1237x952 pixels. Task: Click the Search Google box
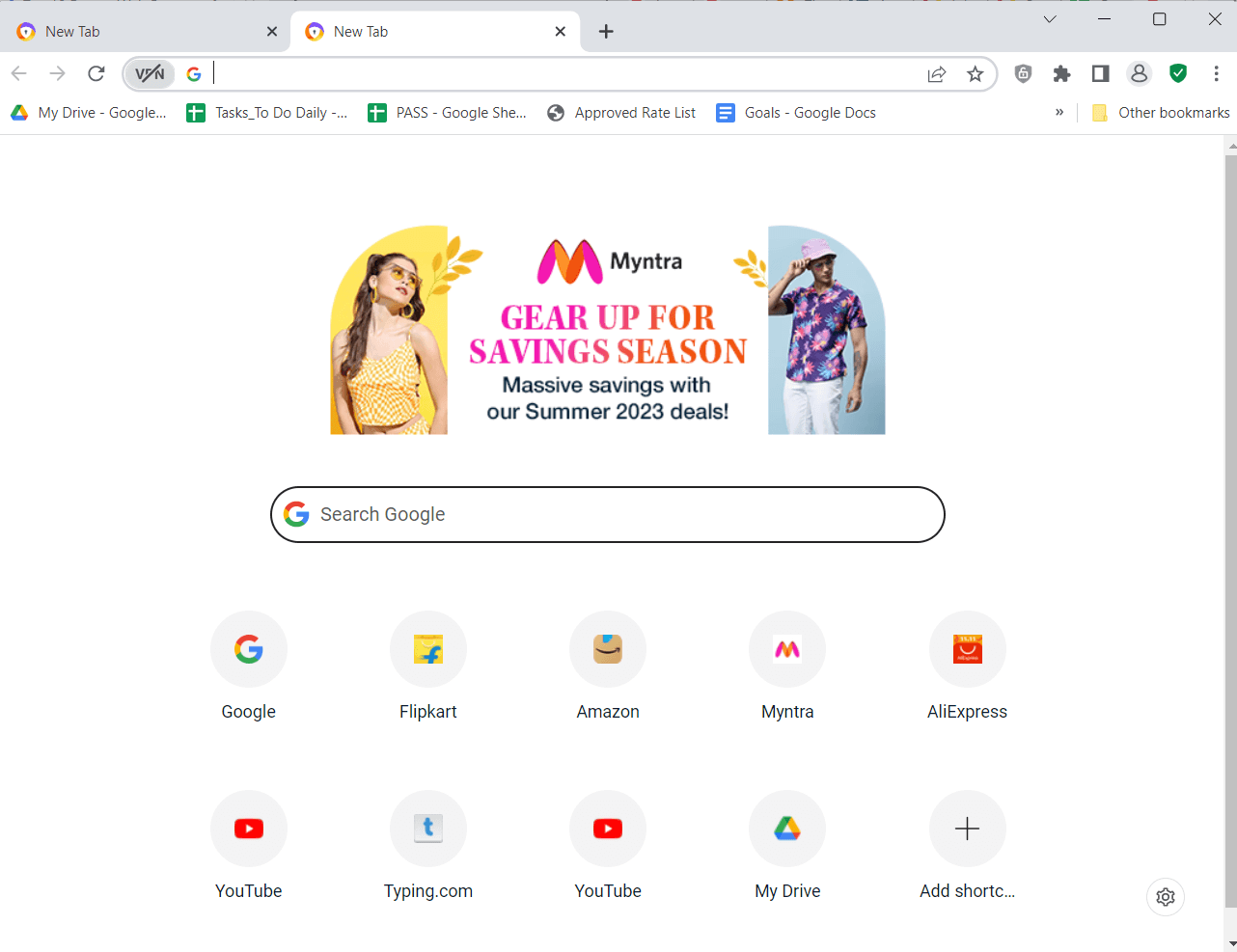tap(608, 514)
